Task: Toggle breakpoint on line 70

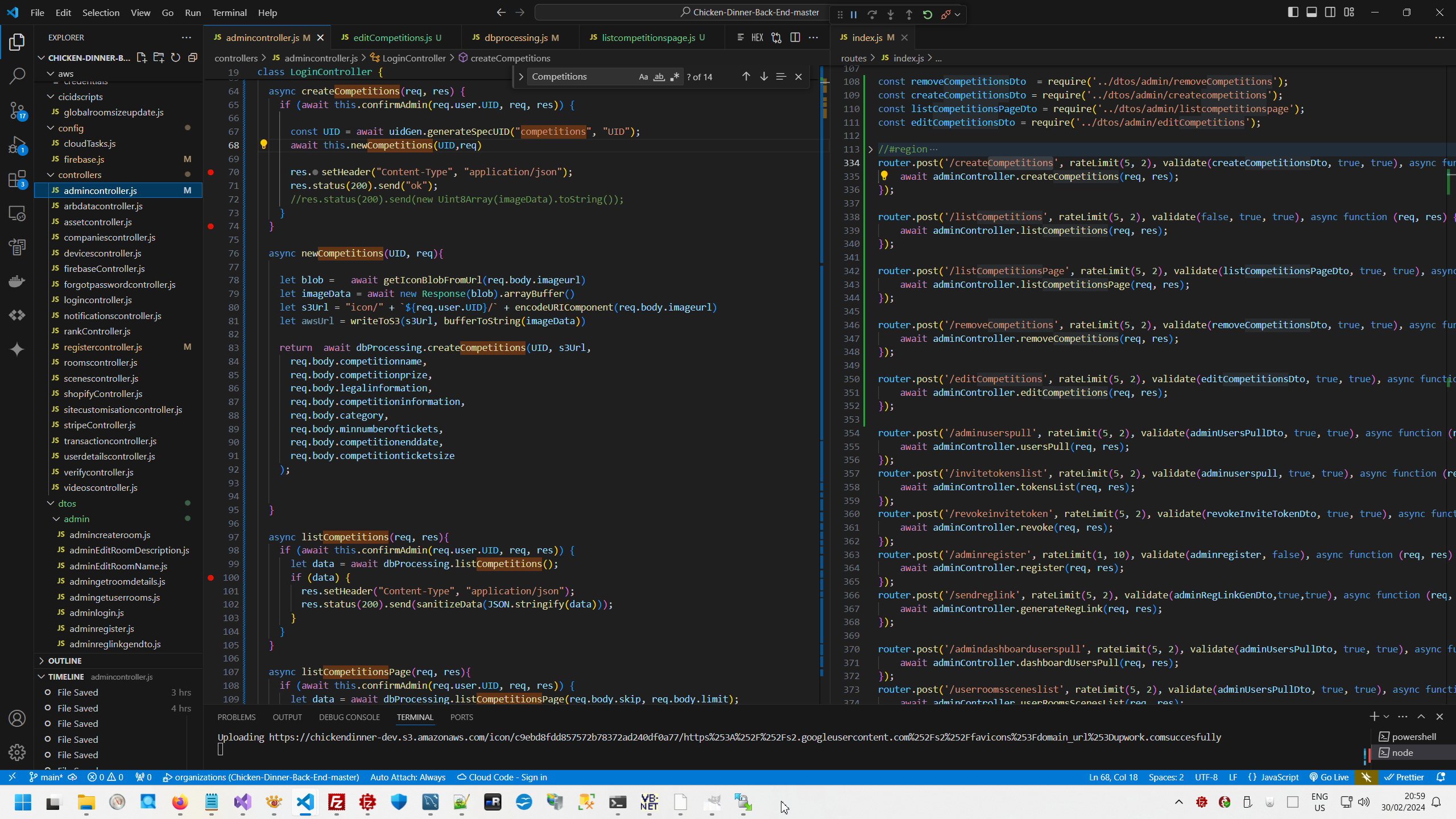Action: pyautogui.click(x=211, y=172)
